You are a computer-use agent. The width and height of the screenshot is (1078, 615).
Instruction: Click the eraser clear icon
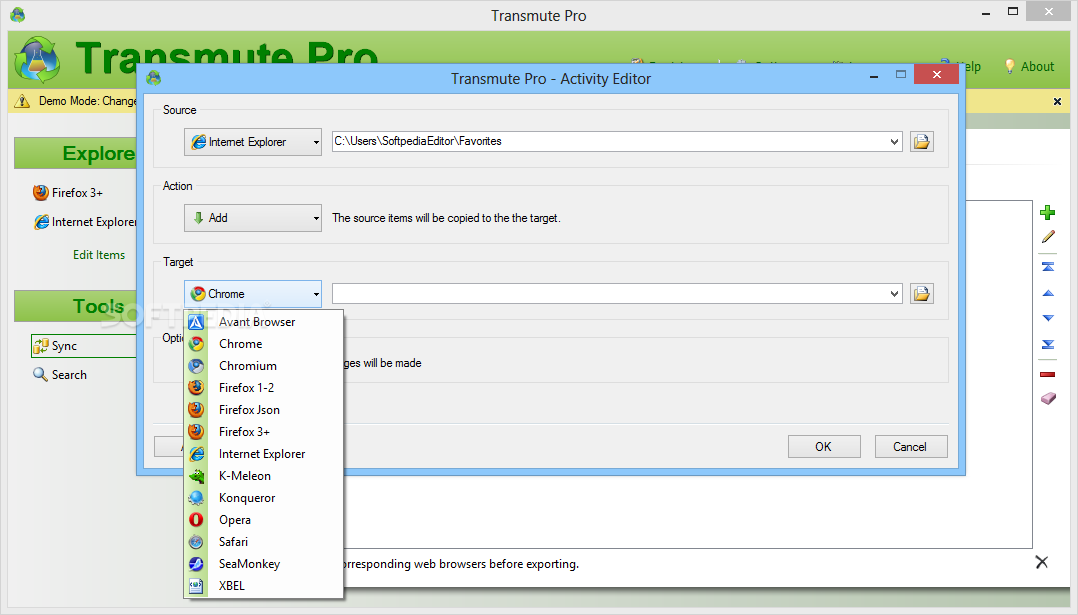point(1048,399)
